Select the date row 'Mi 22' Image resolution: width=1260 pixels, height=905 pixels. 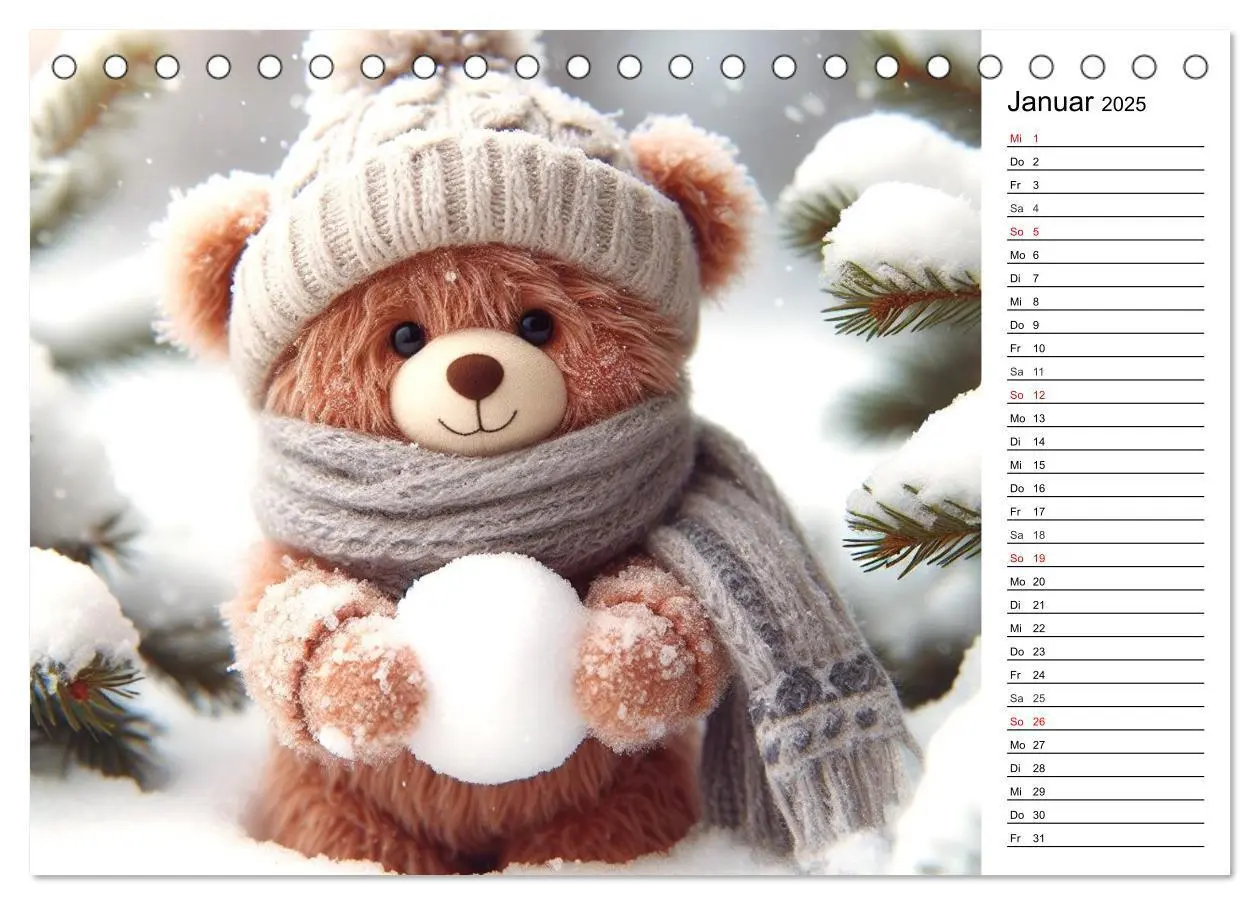point(1105,628)
